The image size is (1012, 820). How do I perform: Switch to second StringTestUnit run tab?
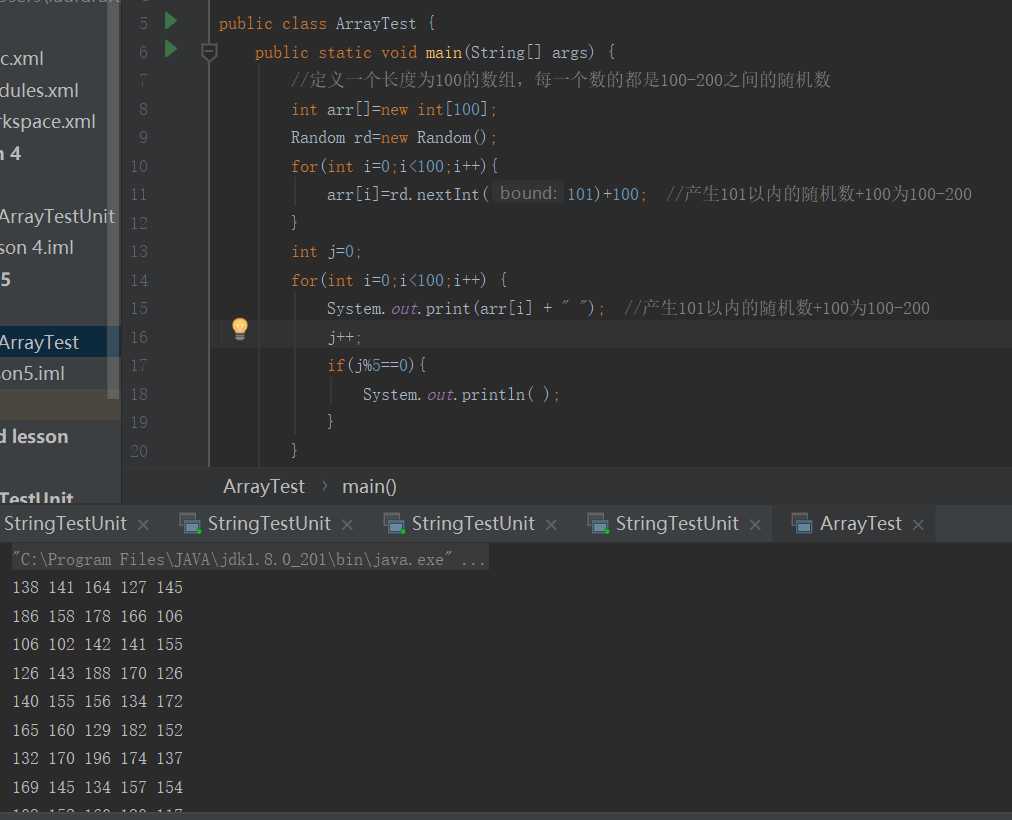(269, 524)
